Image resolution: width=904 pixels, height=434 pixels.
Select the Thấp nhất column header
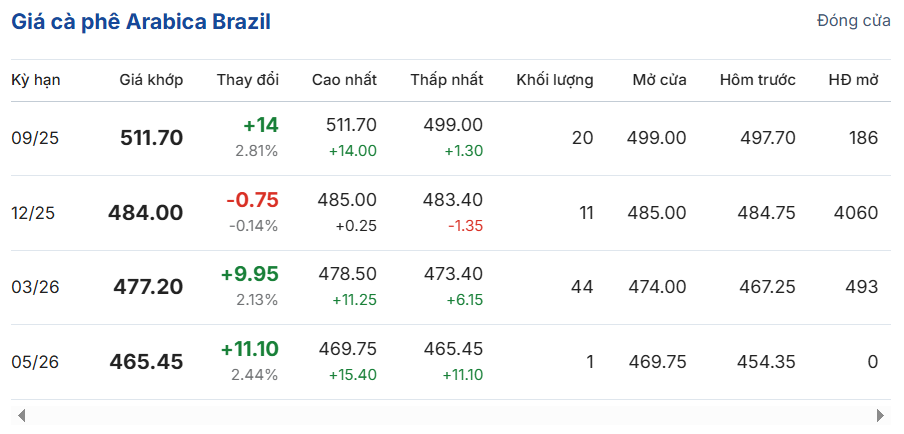pyautogui.click(x=447, y=80)
